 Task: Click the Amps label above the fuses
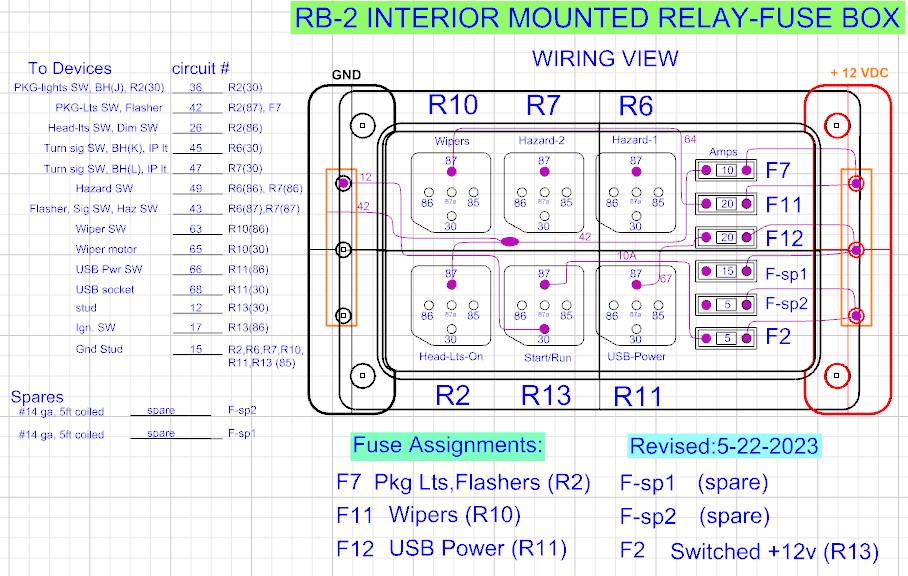(723, 152)
